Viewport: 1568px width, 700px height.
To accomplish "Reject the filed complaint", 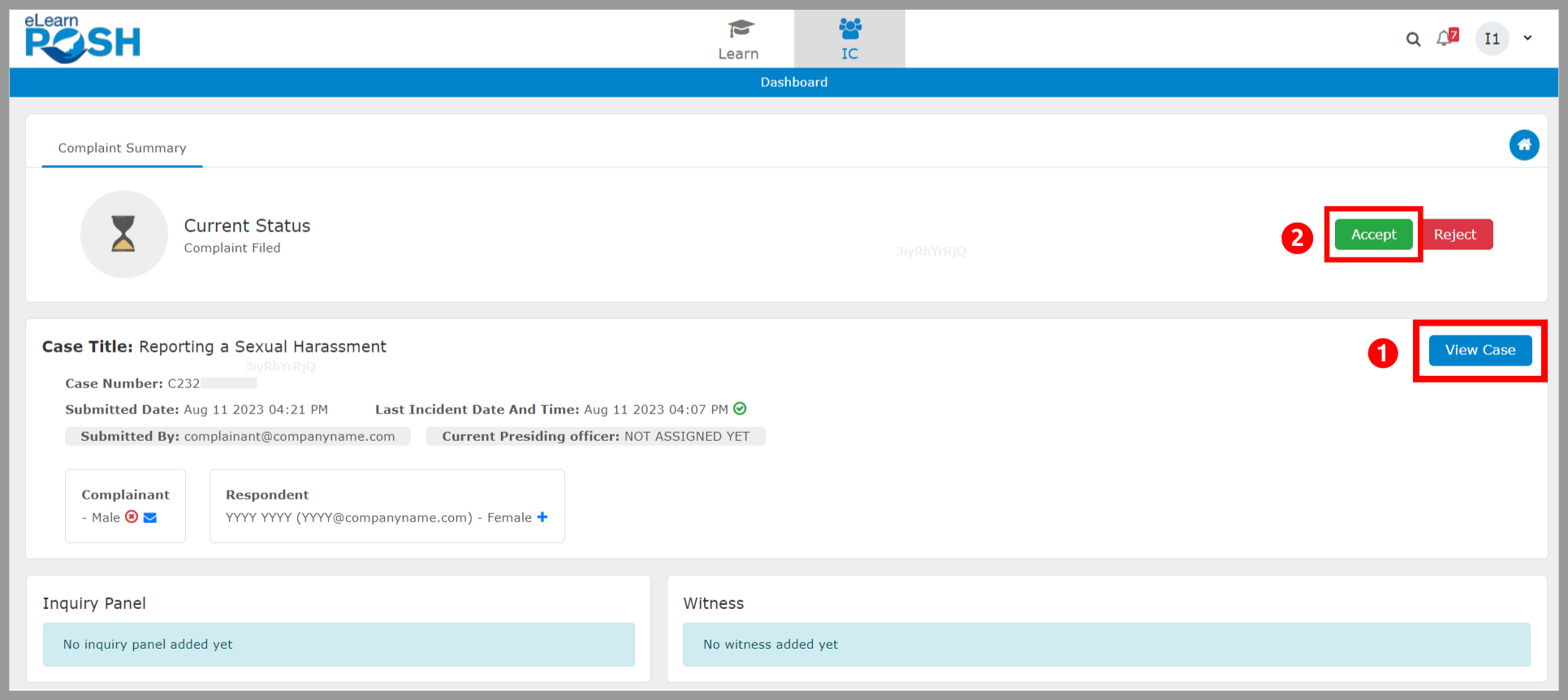I will coord(1454,235).
